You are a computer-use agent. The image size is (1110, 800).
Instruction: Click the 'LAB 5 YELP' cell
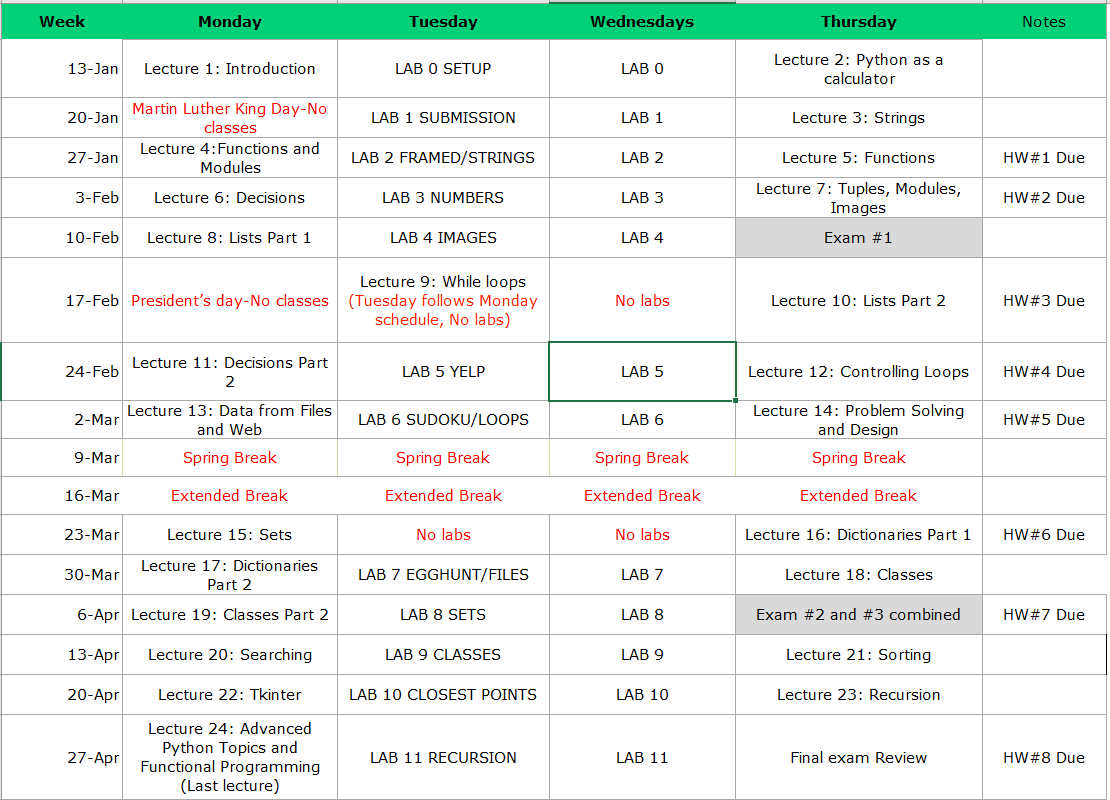tap(443, 372)
